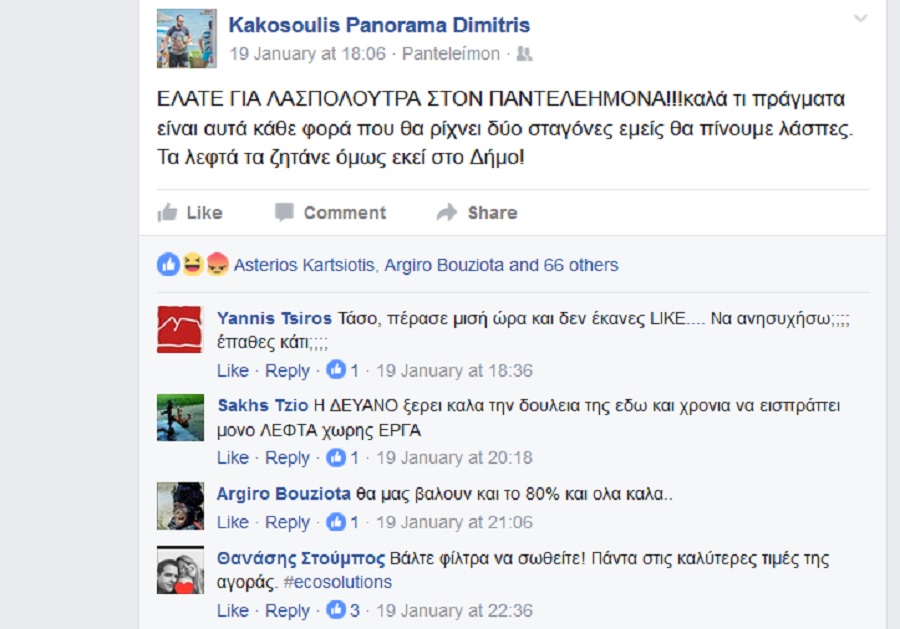Open Yannis Tsiros red avatar thumbnail
Viewport: 900px width, 629px height.
tap(180, 329)
